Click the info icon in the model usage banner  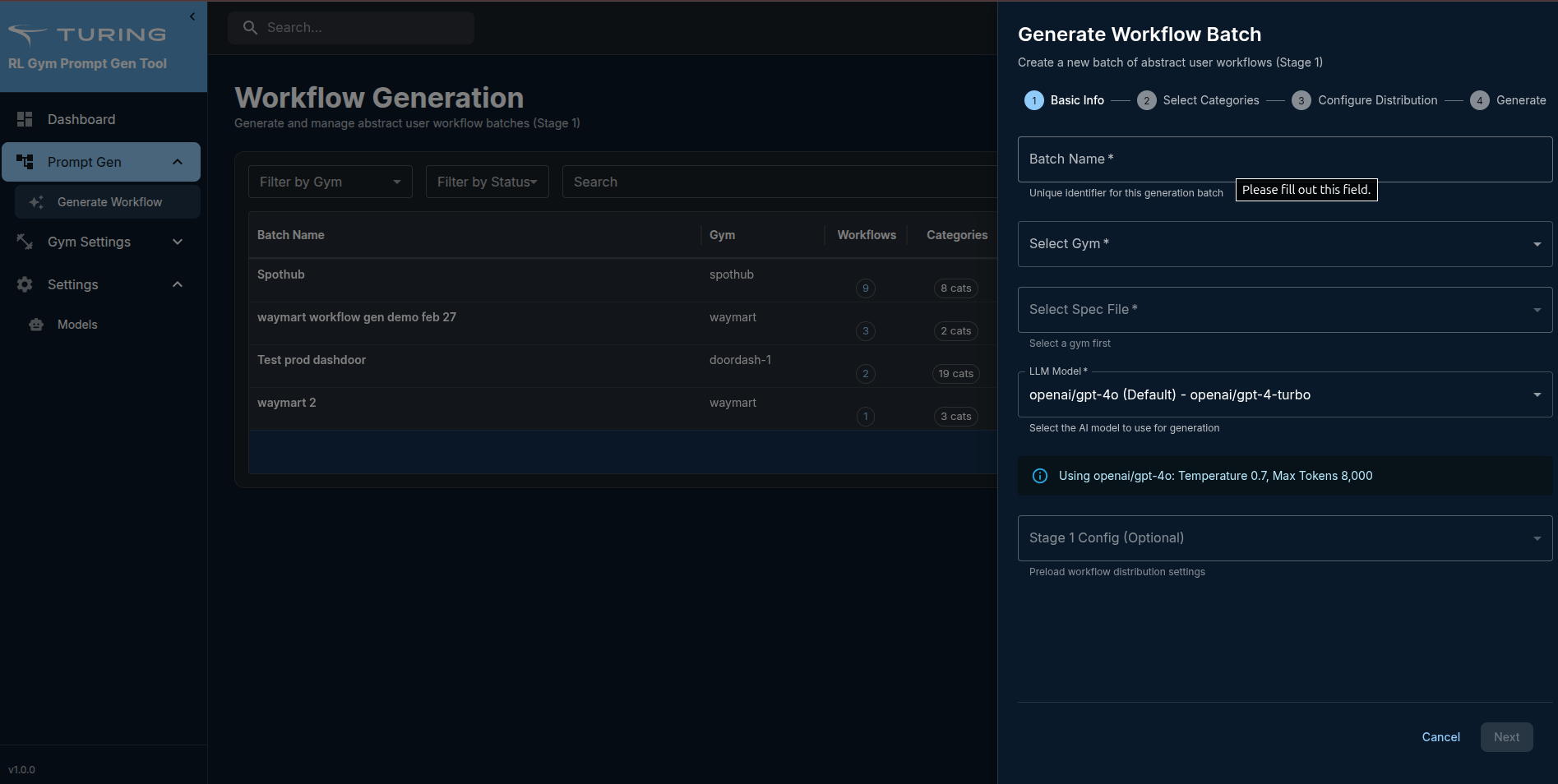coord(1039,476)
